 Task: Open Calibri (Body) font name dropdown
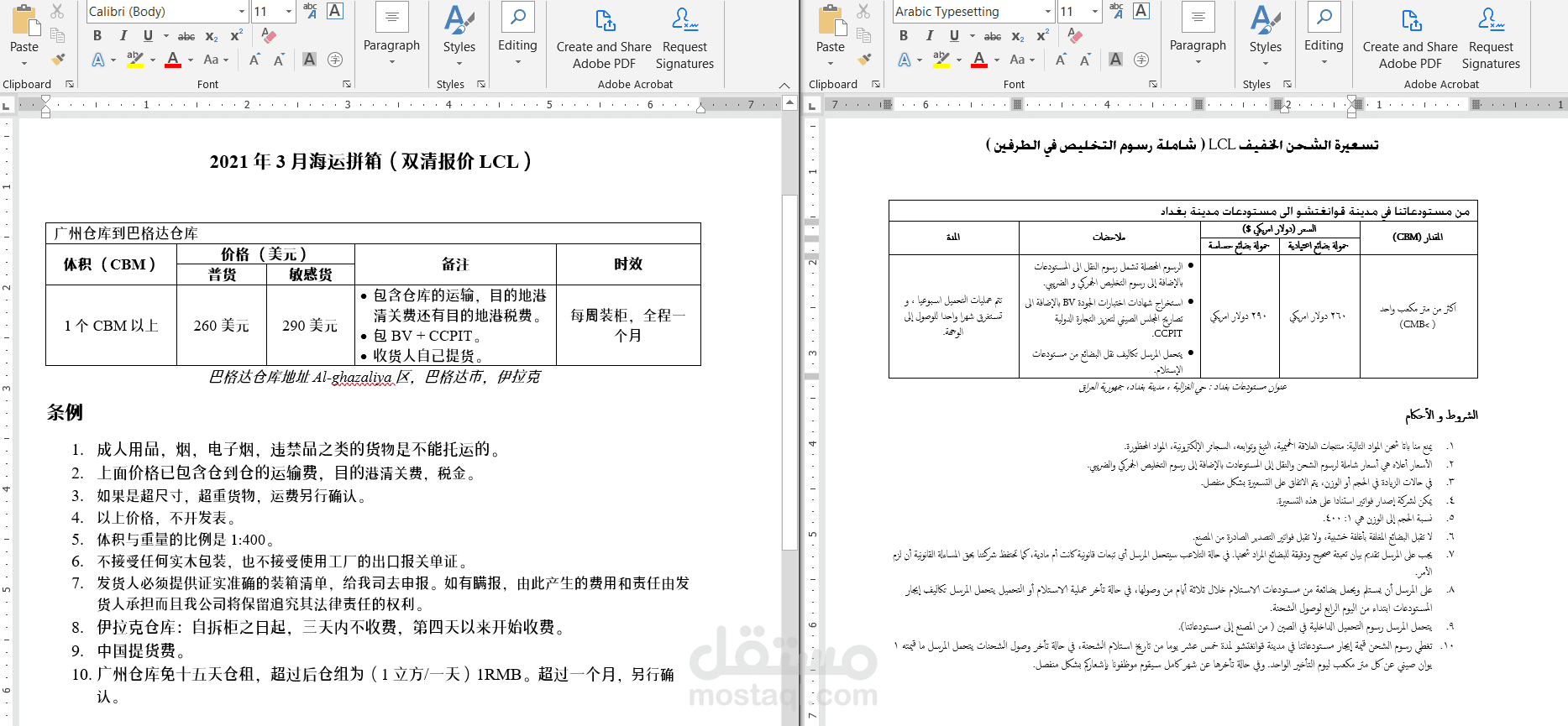[x=242, y=12]
